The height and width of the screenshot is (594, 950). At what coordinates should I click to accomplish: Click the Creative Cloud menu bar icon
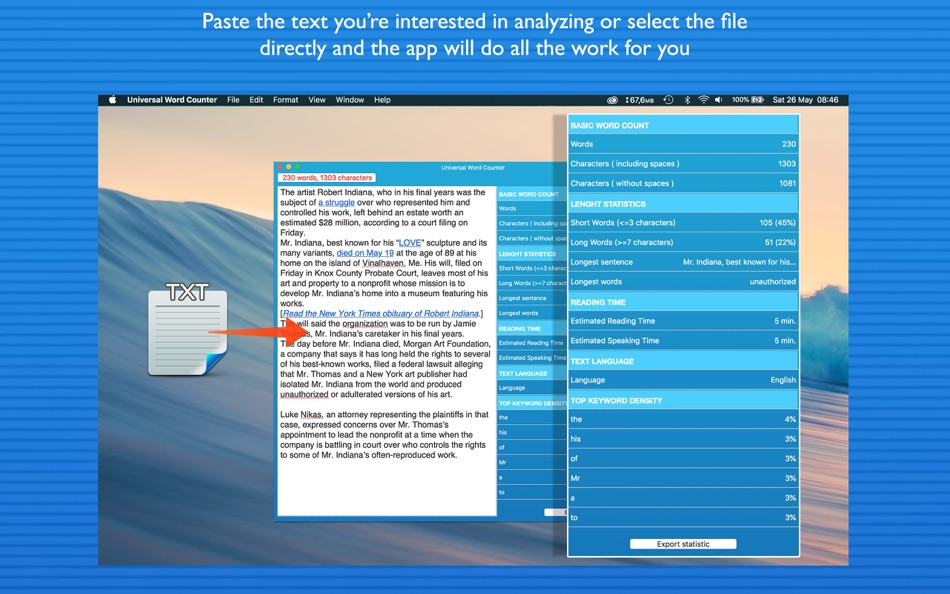pos(612,100)
